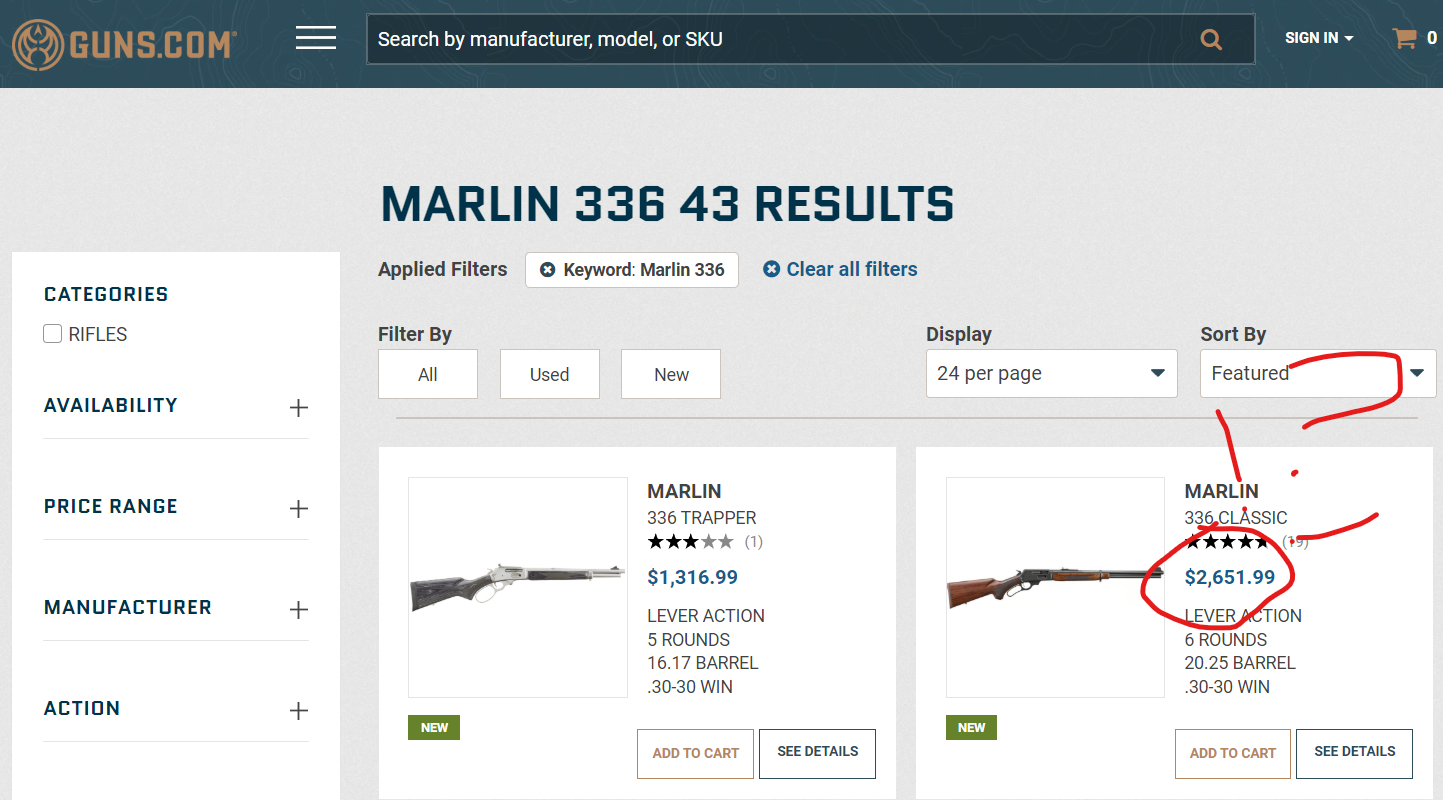
Task: Open the 24 per page display dropdown
Action: pos(1052,373)
